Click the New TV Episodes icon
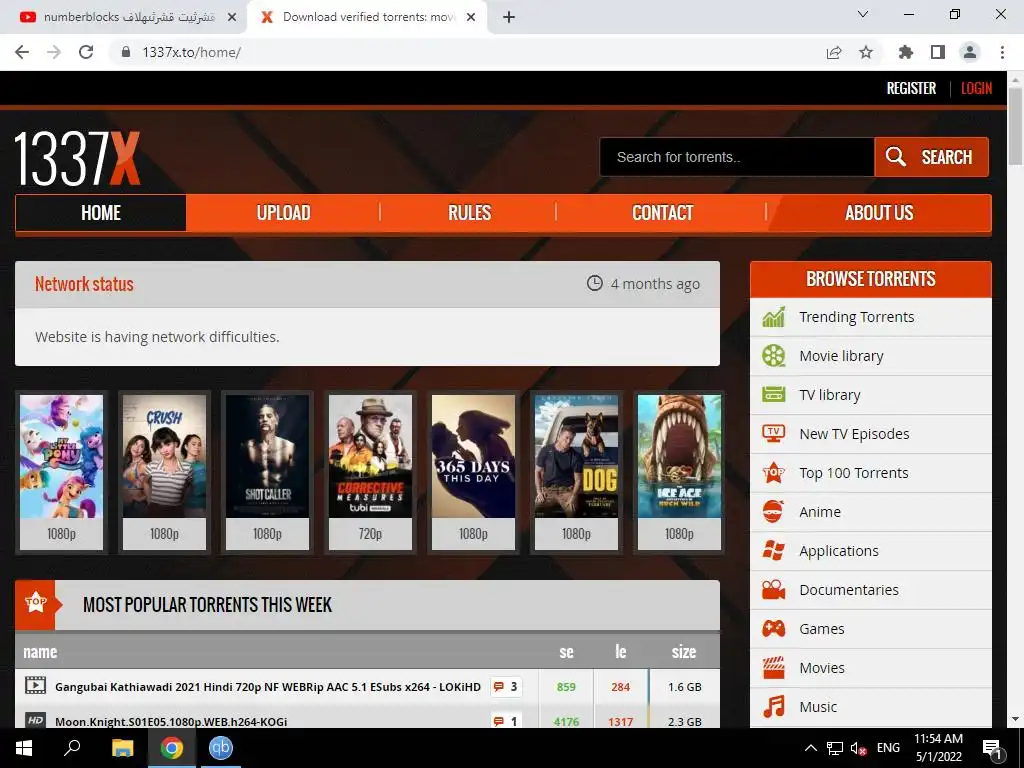 click(773, 434)
